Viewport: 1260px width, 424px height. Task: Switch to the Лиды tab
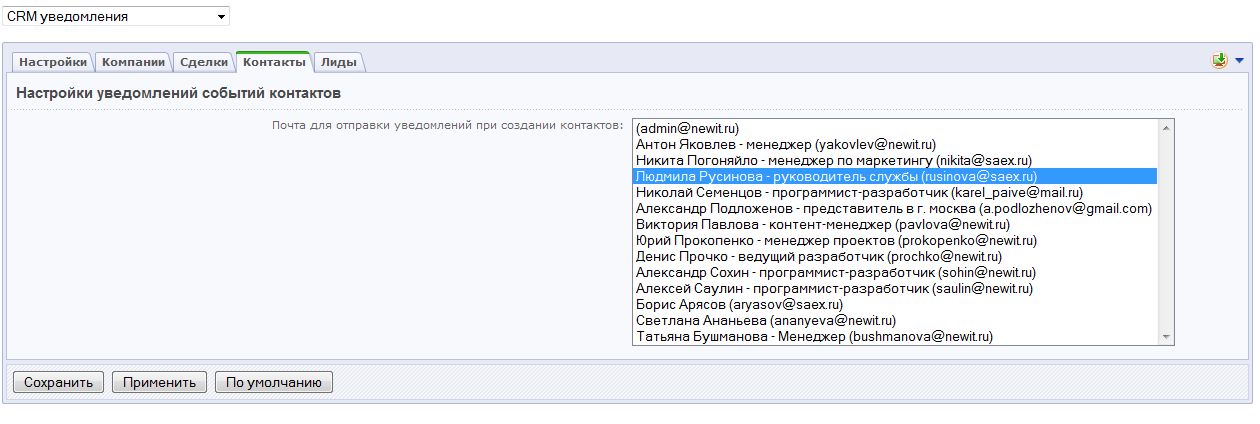coord(339,62)
